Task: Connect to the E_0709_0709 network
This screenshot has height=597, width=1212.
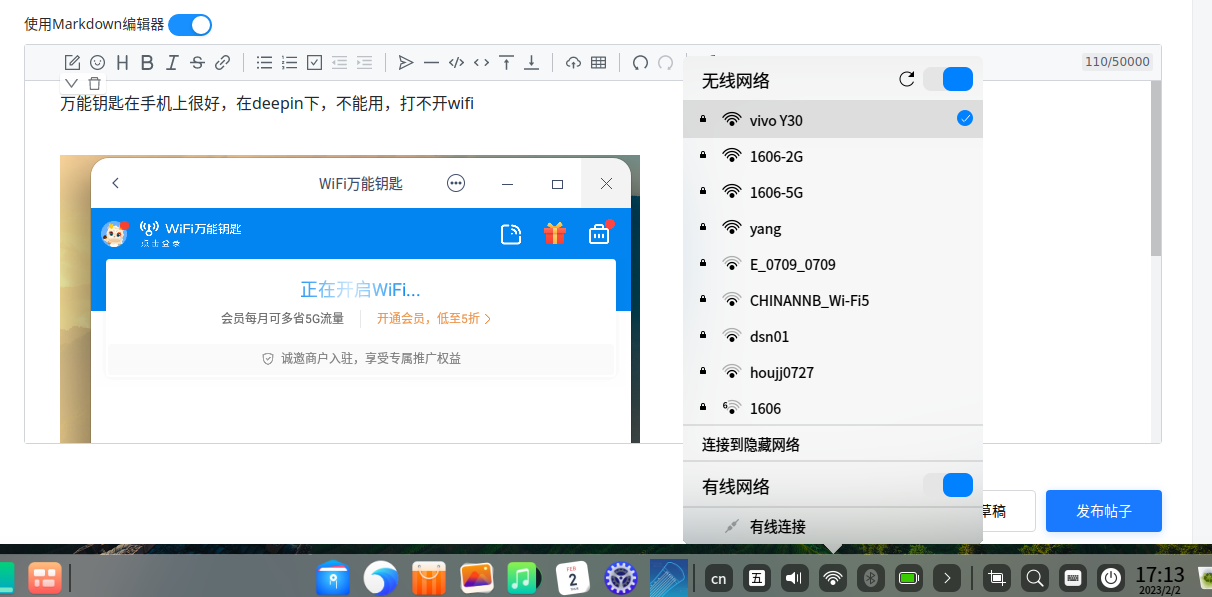Action: (833, 264)
